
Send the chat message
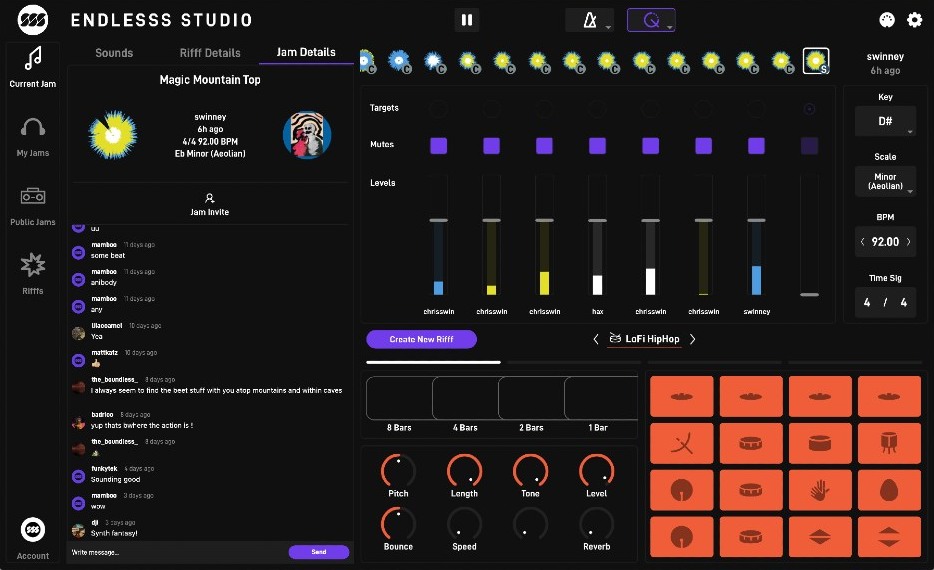click(x=319, y=552)
